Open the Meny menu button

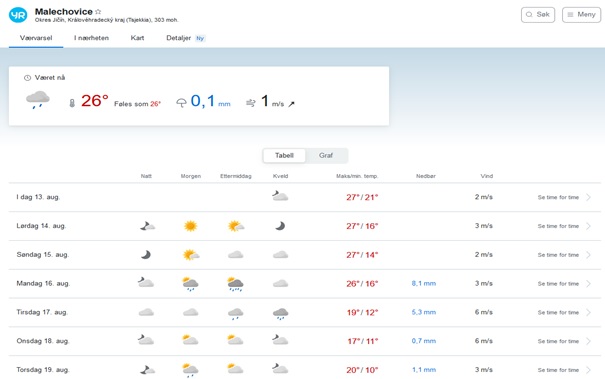point(581,15)
